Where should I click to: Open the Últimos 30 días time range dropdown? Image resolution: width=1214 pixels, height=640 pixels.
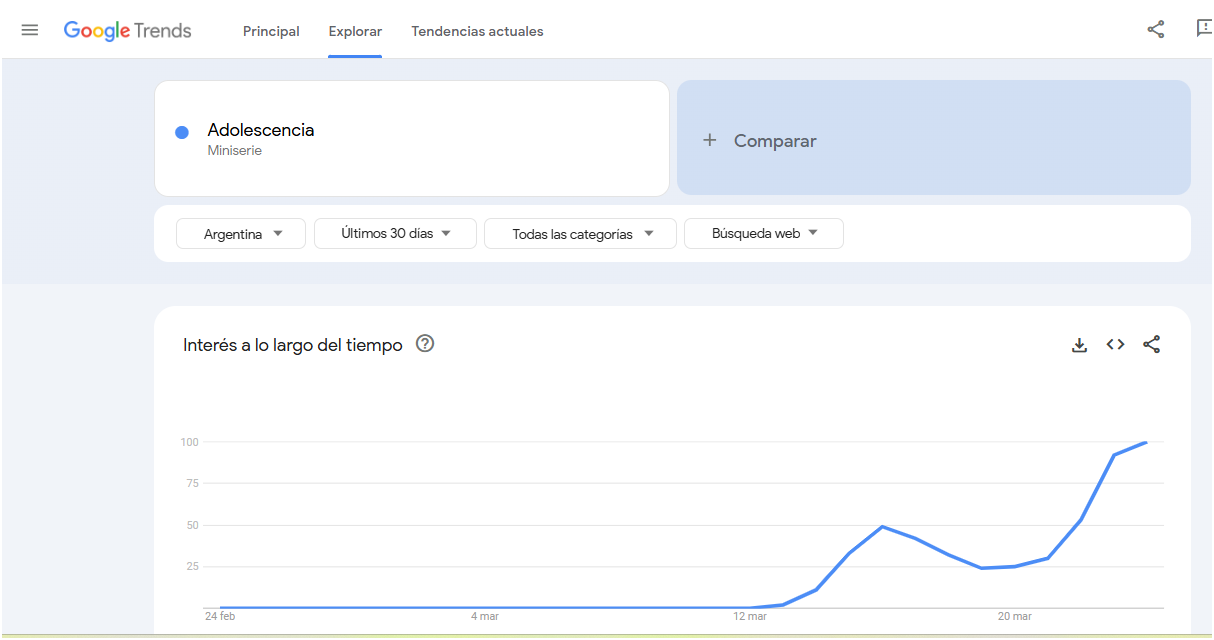click(x=395, y=233)
